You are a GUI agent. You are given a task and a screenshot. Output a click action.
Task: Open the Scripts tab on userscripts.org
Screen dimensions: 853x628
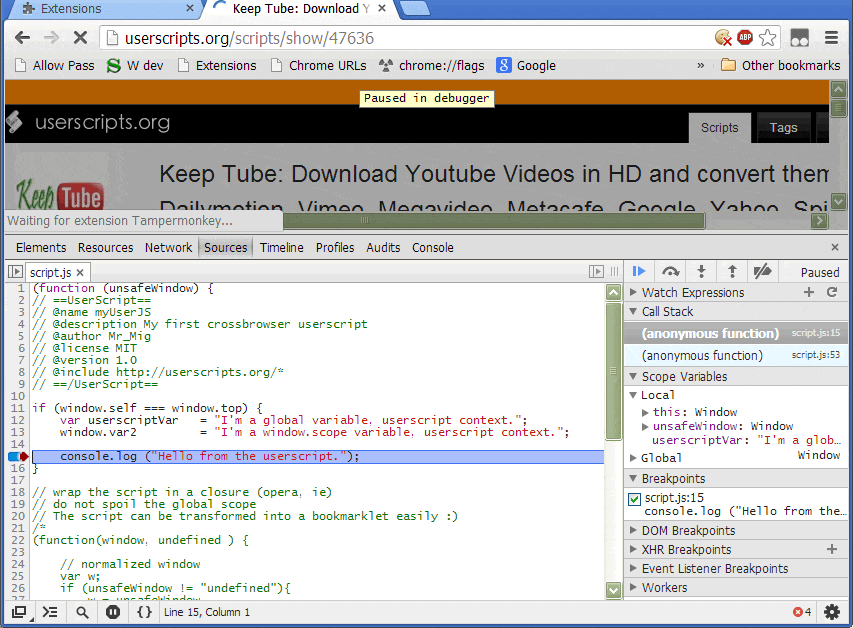click(719, 127)
